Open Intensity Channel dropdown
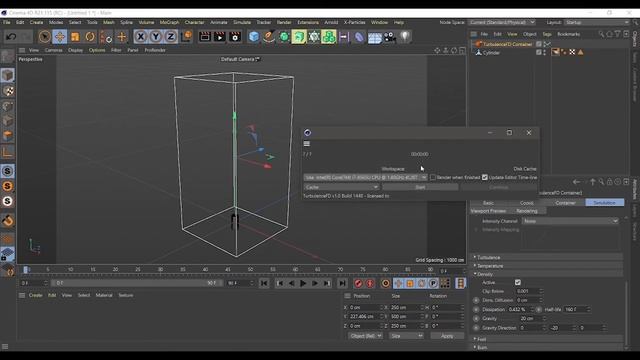This screenshot has height=360, width=640. pyautogui.click(x=570, y=221)
